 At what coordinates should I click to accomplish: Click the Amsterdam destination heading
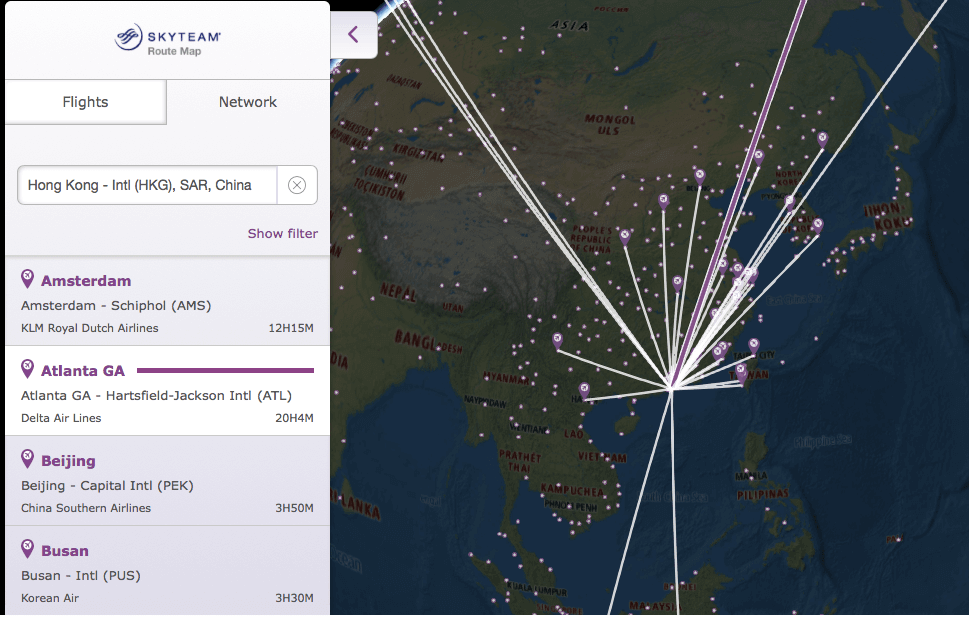86,281
